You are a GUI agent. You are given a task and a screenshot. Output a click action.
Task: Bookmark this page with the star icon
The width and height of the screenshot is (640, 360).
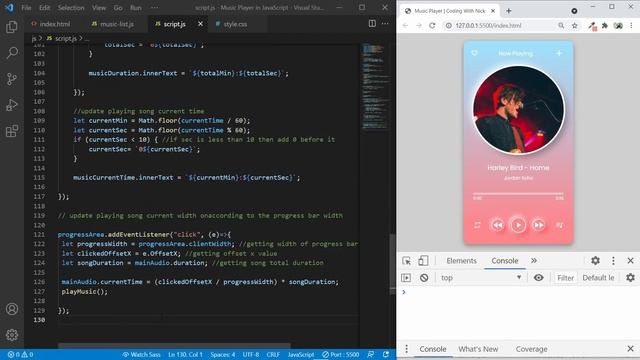(x=575, y=25)
